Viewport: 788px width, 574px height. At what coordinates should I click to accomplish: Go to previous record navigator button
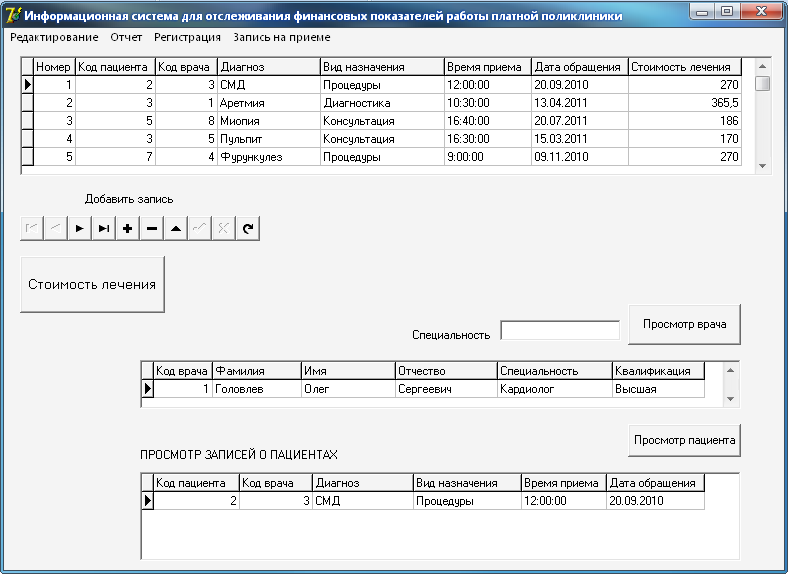(56, 229)
